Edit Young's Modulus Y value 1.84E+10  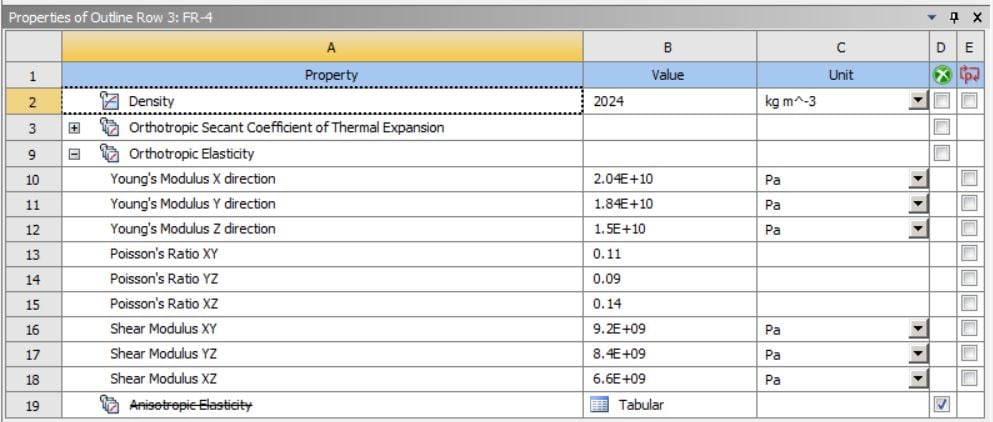623,204
